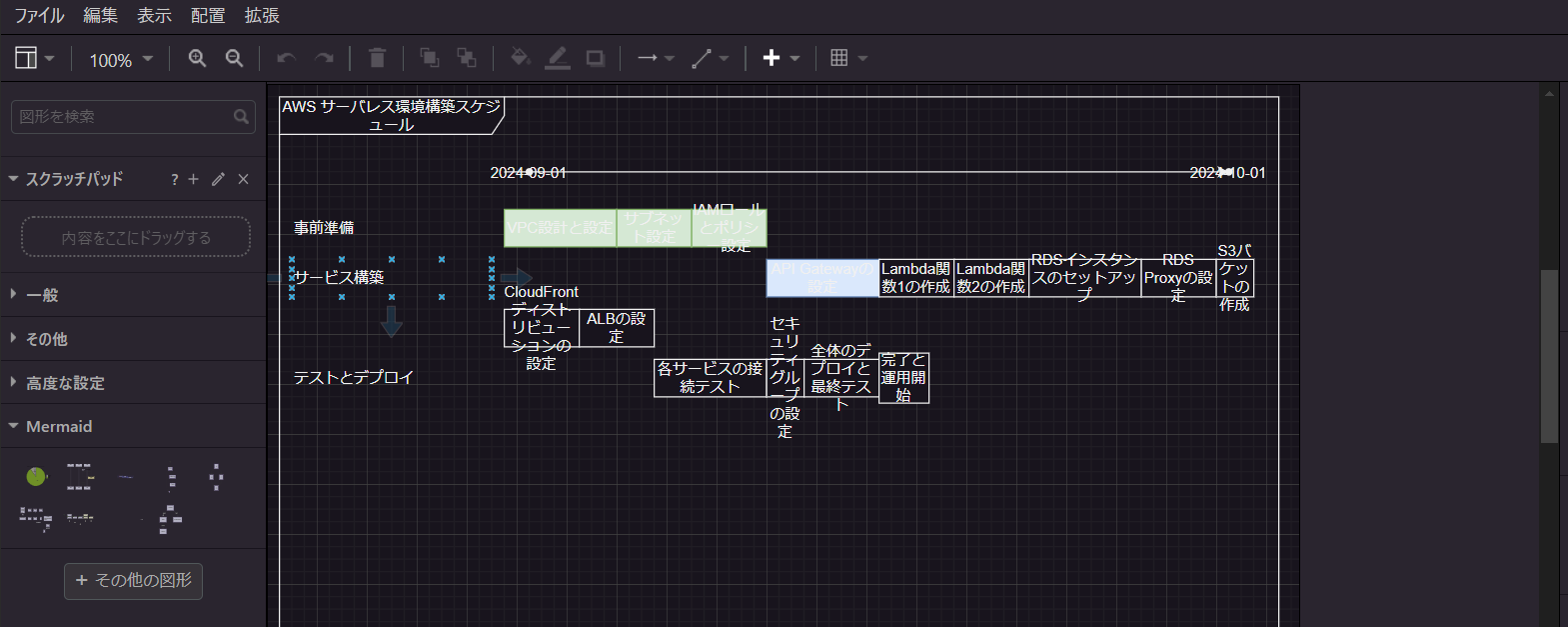Expand the 一般 shape category

(x=133, y=295)
